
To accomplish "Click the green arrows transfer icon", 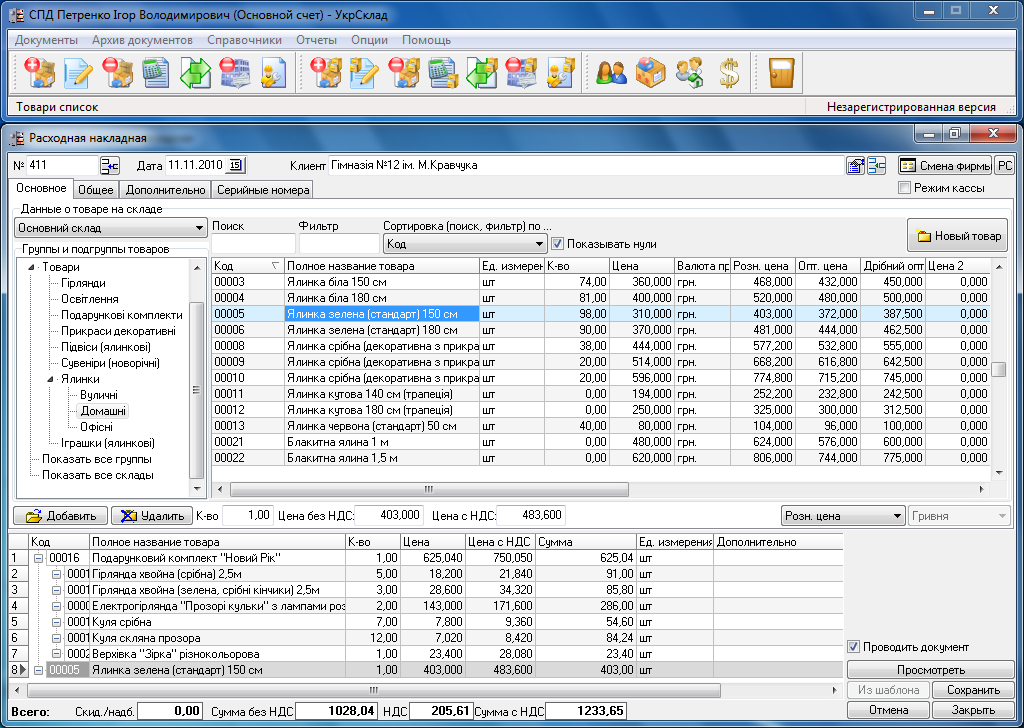I will pos(195,73).
